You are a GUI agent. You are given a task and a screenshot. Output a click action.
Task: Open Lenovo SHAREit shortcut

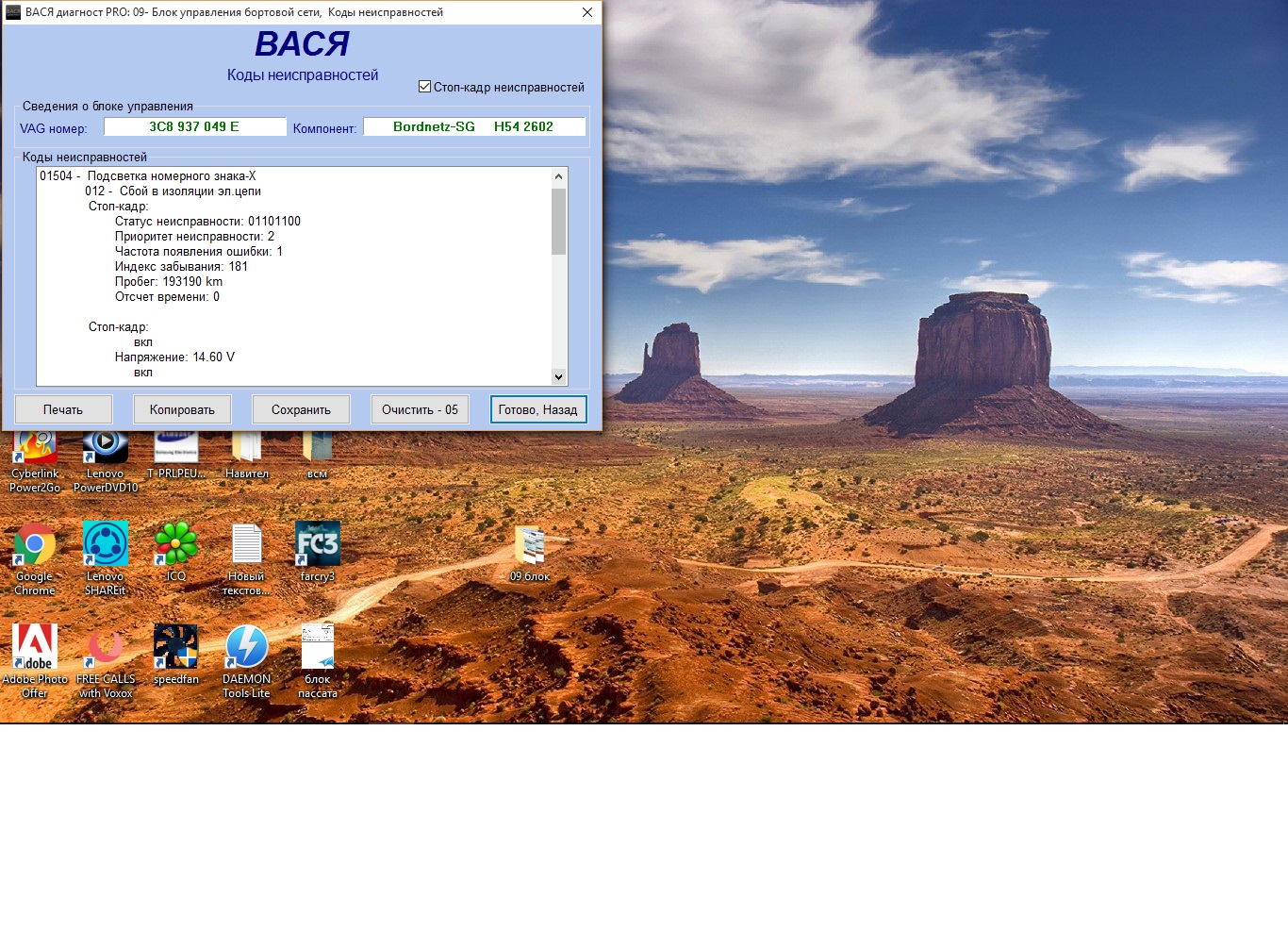coord(105,545)
